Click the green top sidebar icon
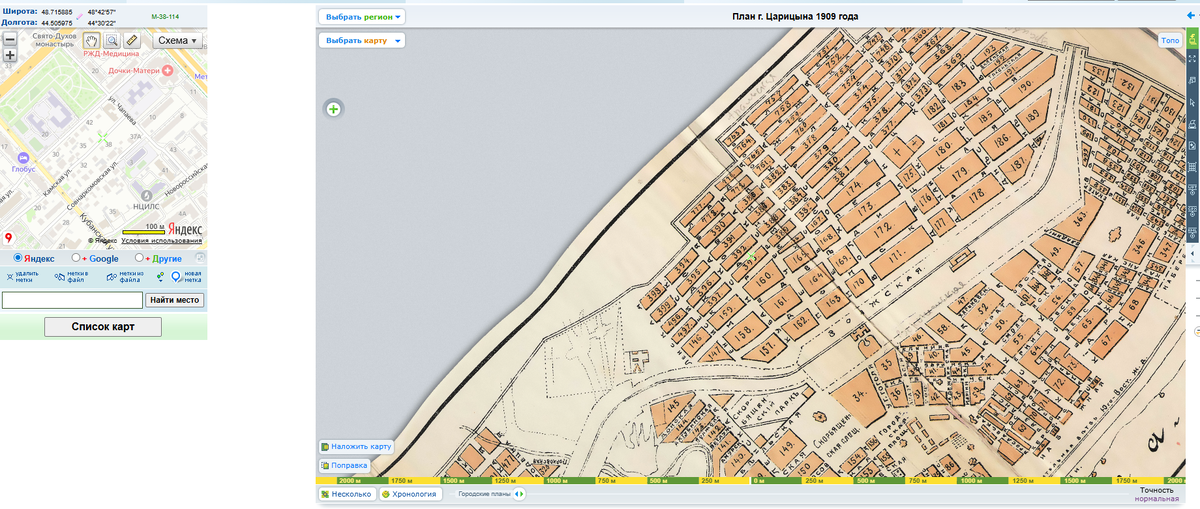The width and height of the screenshot is (1200, 509). point(1192,40)
